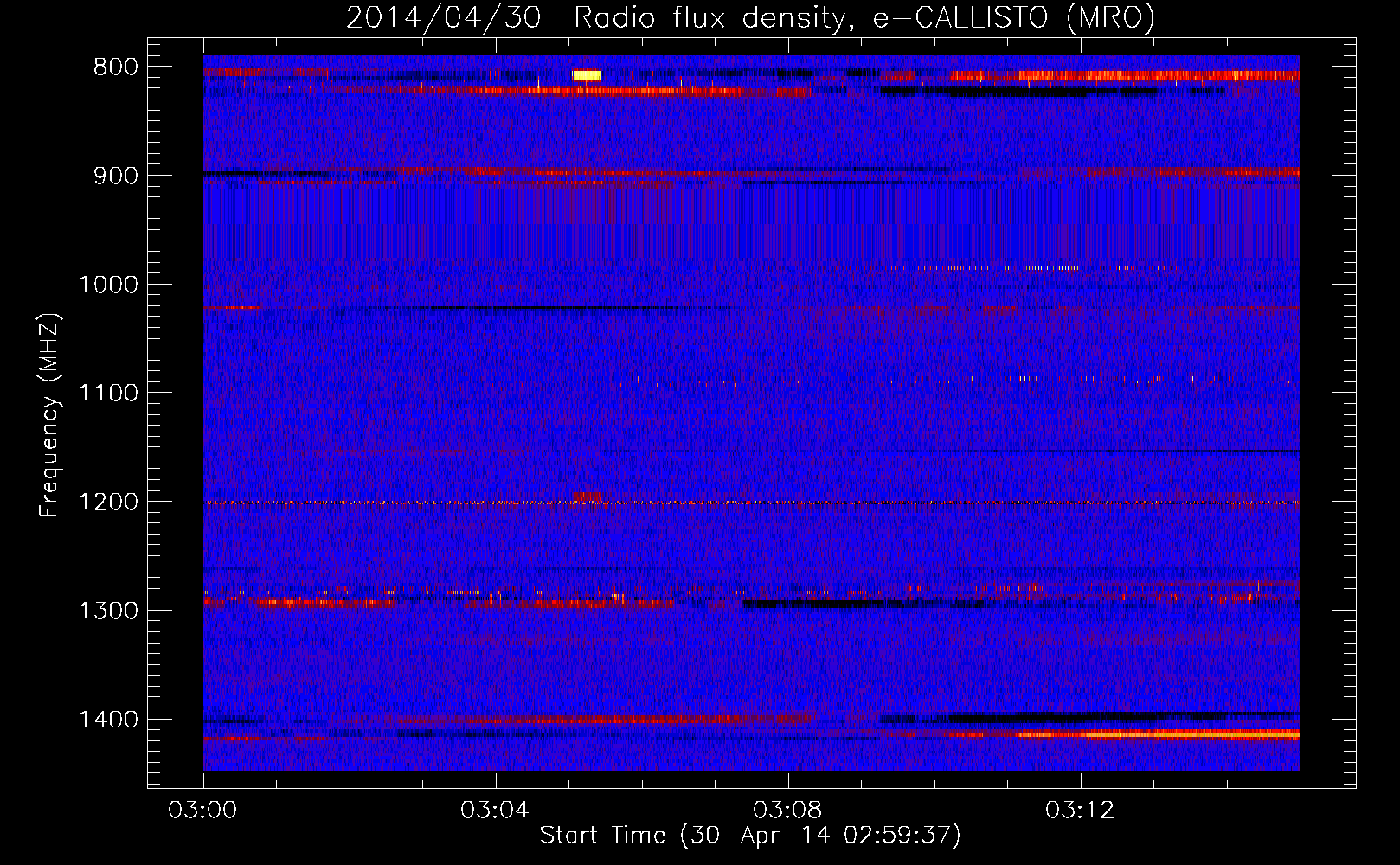This screenshot has height=865, width=1400.
Task: Select the 900 frequency axis label
Action: pos(115,176)
